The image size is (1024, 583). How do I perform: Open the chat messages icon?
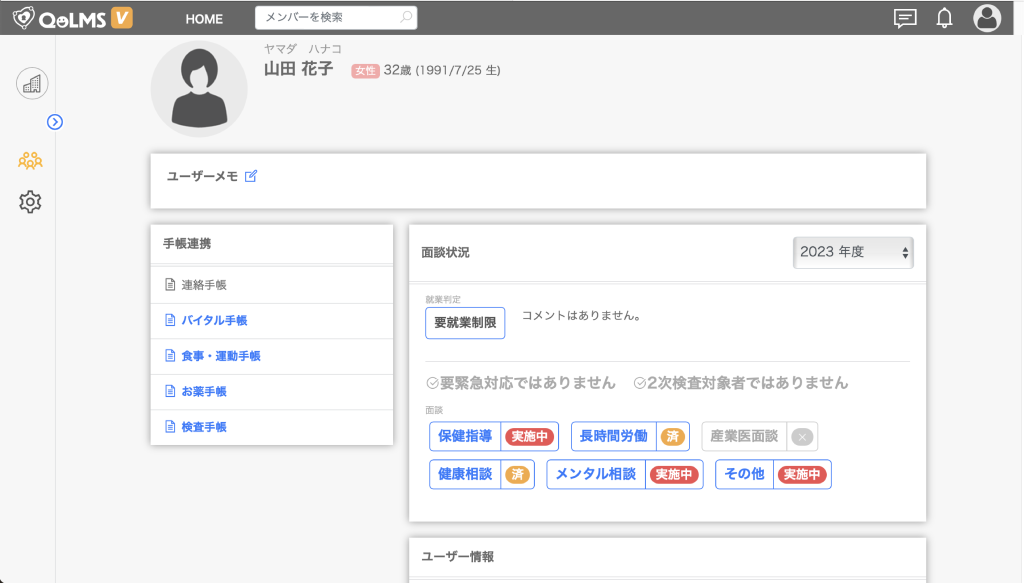click(905, 18)
